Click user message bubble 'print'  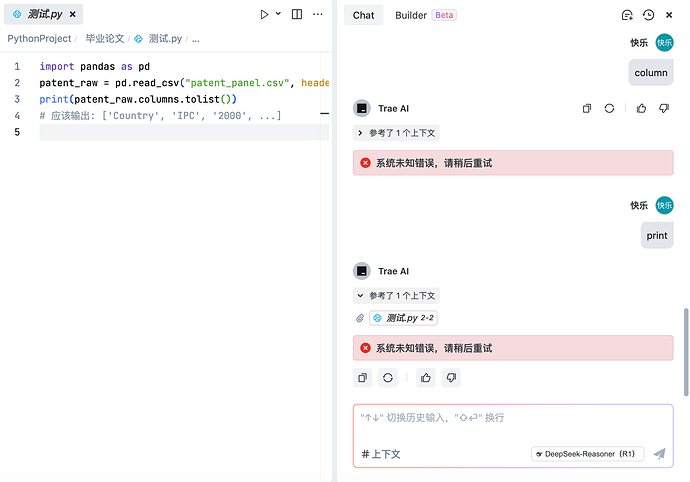[x=657, y=235]
